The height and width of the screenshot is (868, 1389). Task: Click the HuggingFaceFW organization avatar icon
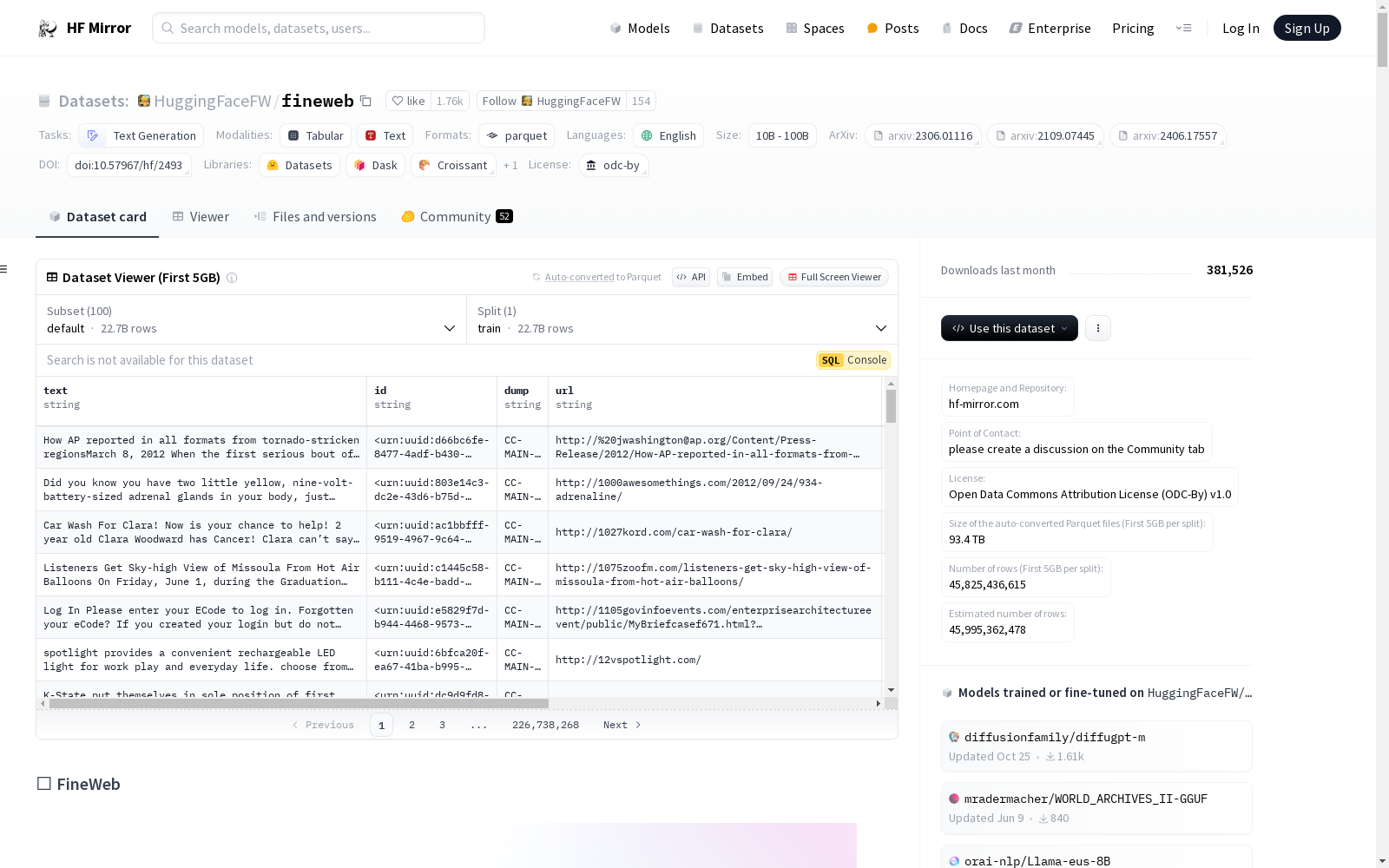pyautogui.click(x=144, y=102)
